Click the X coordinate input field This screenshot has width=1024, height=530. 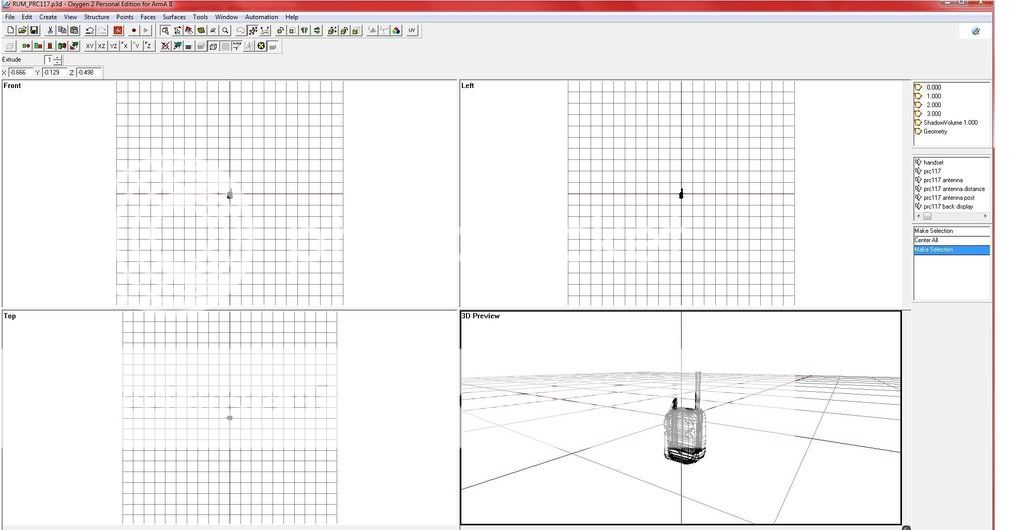[20, 73]
